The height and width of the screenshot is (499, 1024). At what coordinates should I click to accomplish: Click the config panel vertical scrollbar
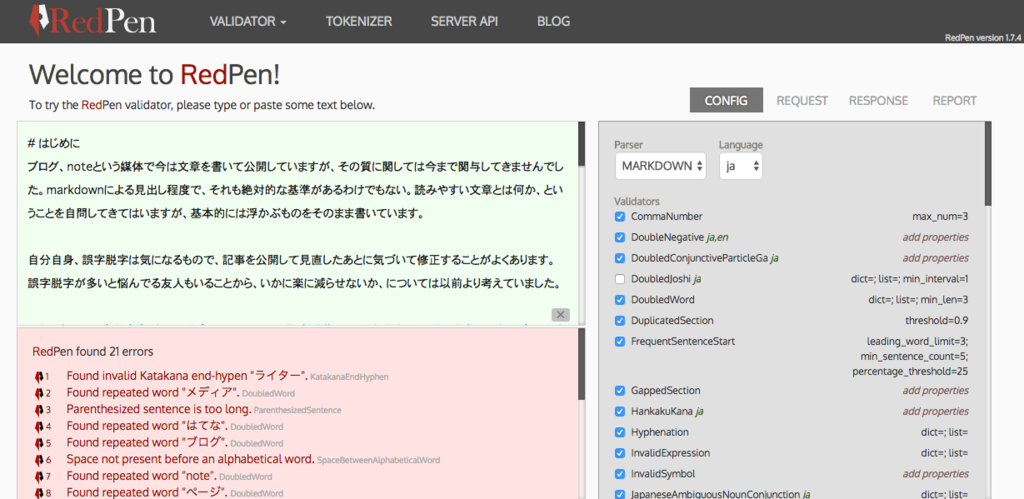pos(988,163)
